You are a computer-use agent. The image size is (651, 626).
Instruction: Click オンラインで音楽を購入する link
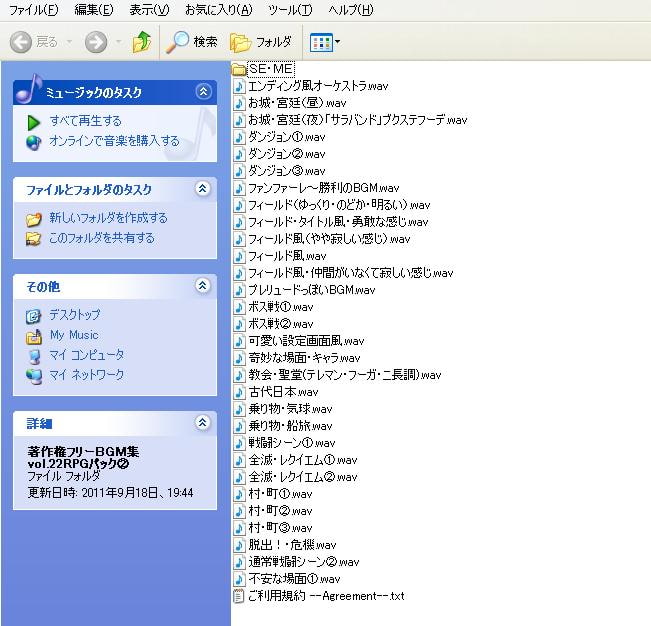click(x=114, y=141)
